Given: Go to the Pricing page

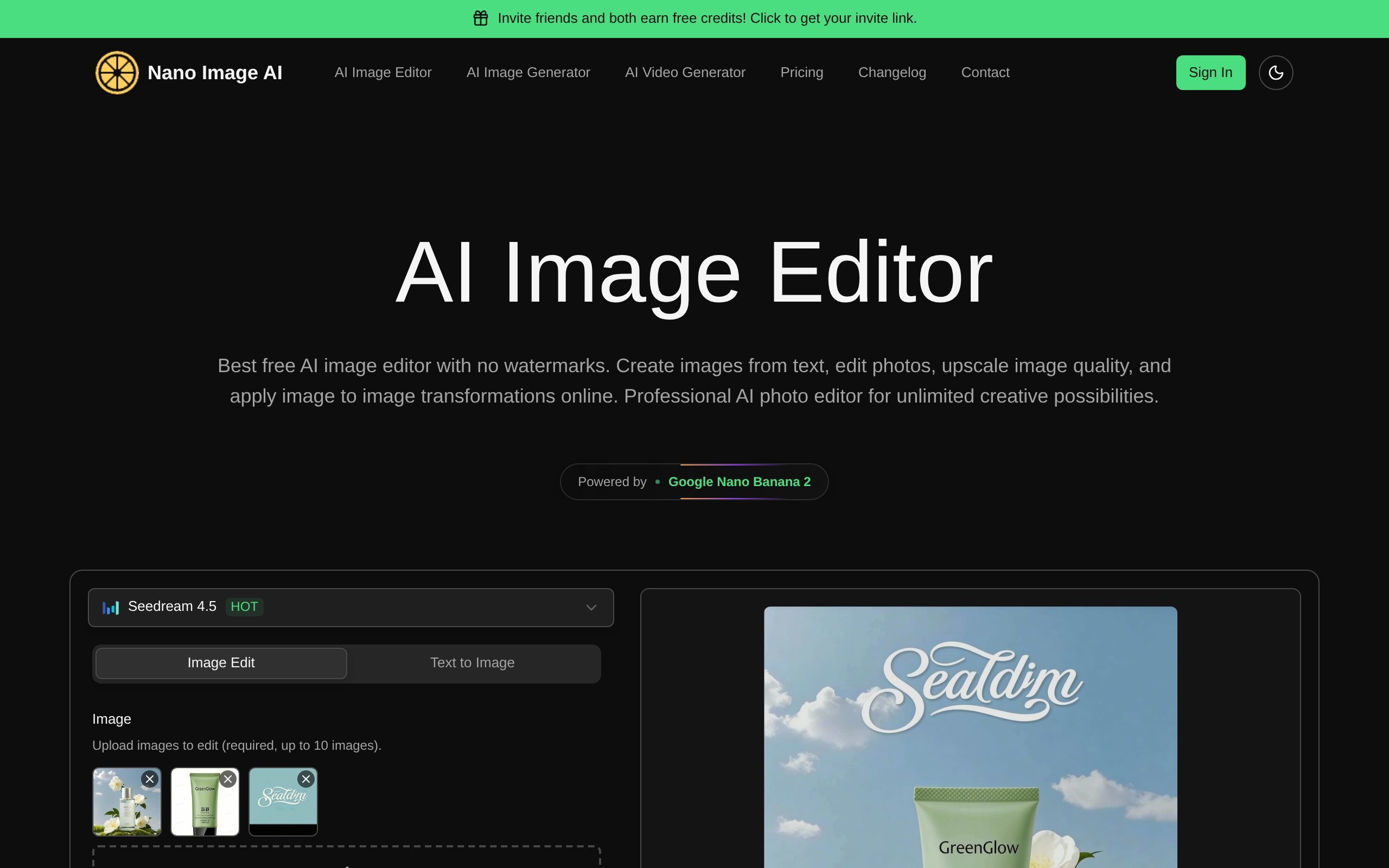Looking at the screenshot, I should [801, 72].
